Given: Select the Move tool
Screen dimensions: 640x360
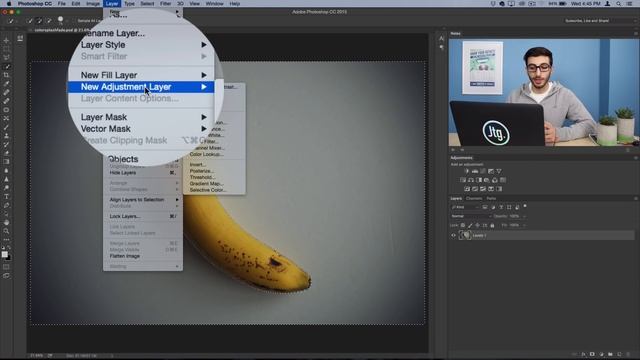Looking at the screenshot, I should [6, 40].
